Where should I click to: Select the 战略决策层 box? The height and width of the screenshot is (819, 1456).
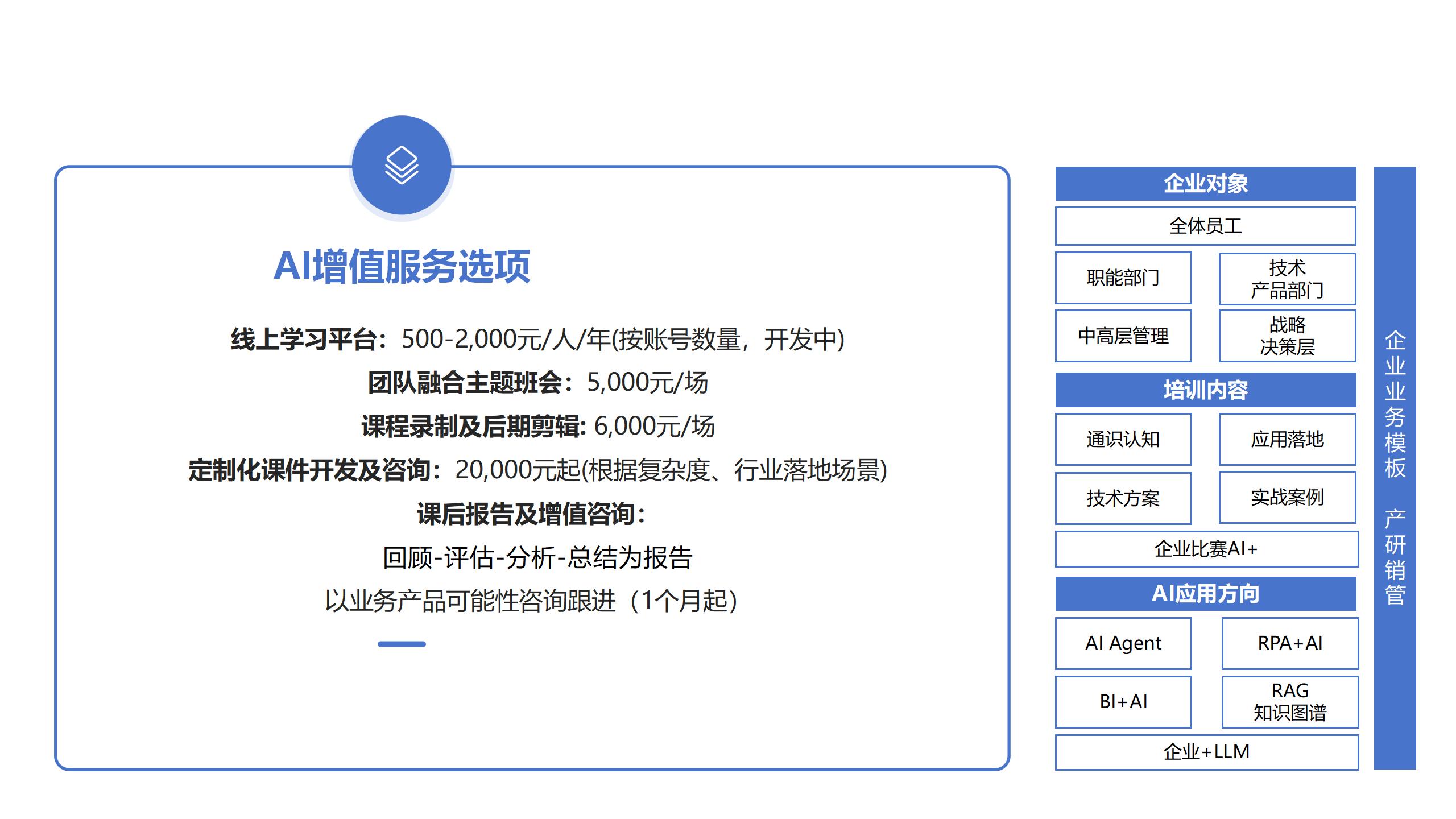click(1287, 336)
